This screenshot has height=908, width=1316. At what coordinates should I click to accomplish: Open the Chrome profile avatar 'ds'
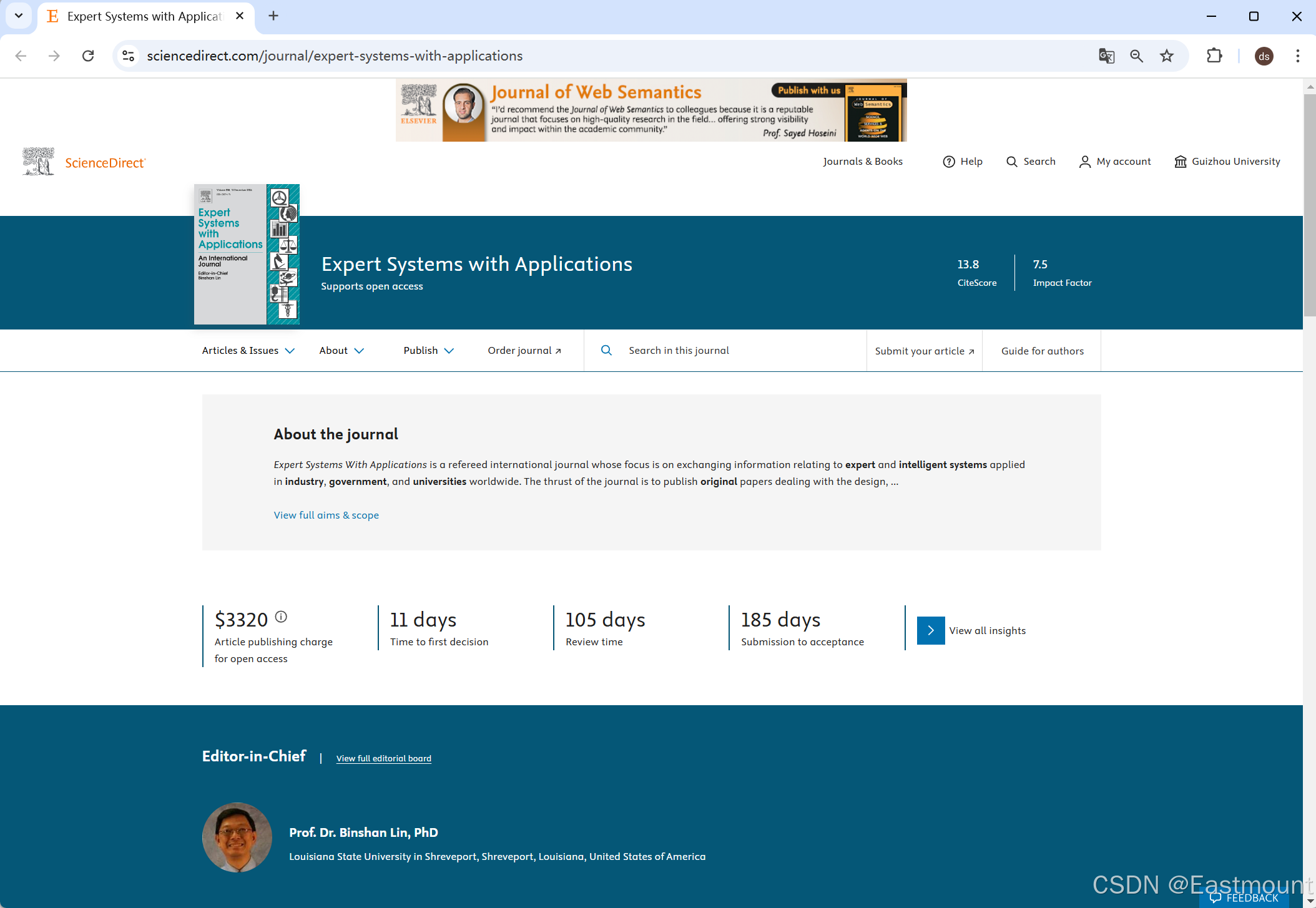[x=1264, y=56]
